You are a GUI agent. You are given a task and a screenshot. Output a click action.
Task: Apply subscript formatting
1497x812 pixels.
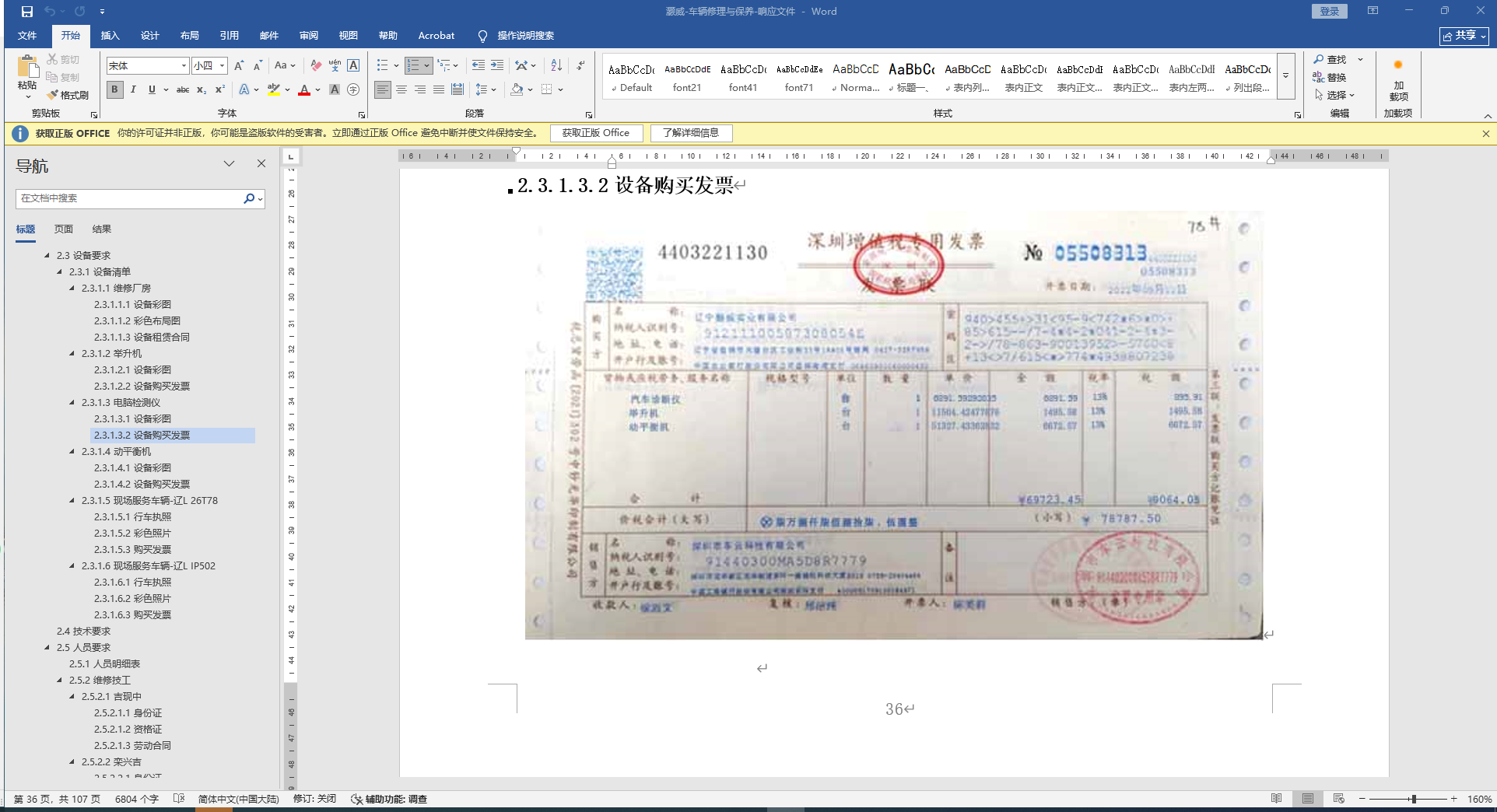click(202, 90)
